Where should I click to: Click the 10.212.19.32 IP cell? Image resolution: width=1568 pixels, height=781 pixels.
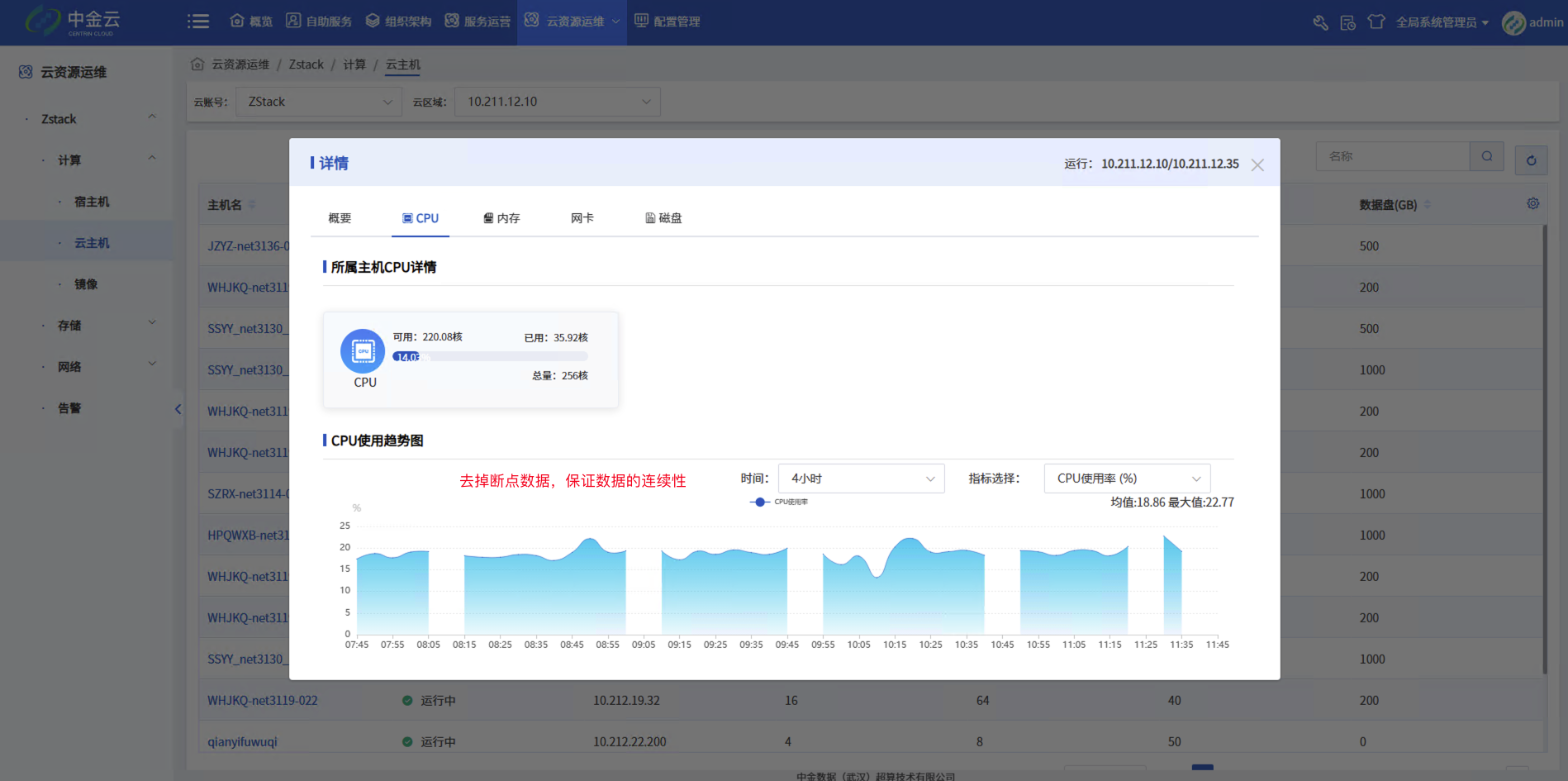pos(626,701)
